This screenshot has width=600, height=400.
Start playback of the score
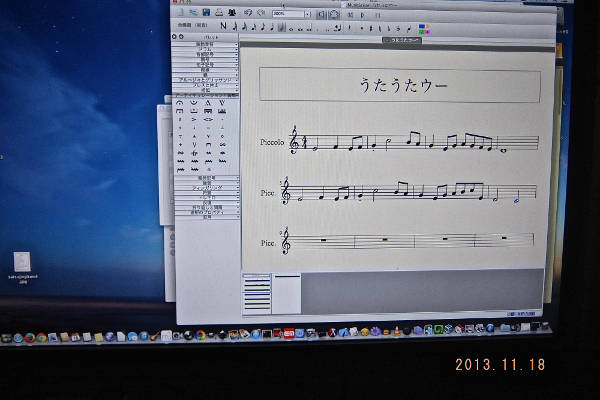point(362,15)
